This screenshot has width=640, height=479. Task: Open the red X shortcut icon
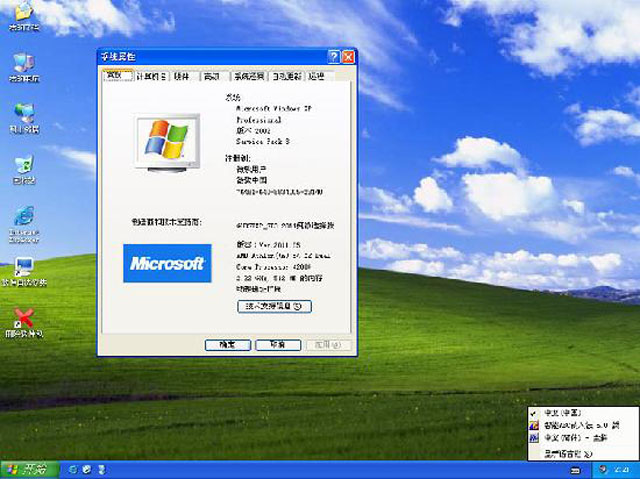[24, 322]
